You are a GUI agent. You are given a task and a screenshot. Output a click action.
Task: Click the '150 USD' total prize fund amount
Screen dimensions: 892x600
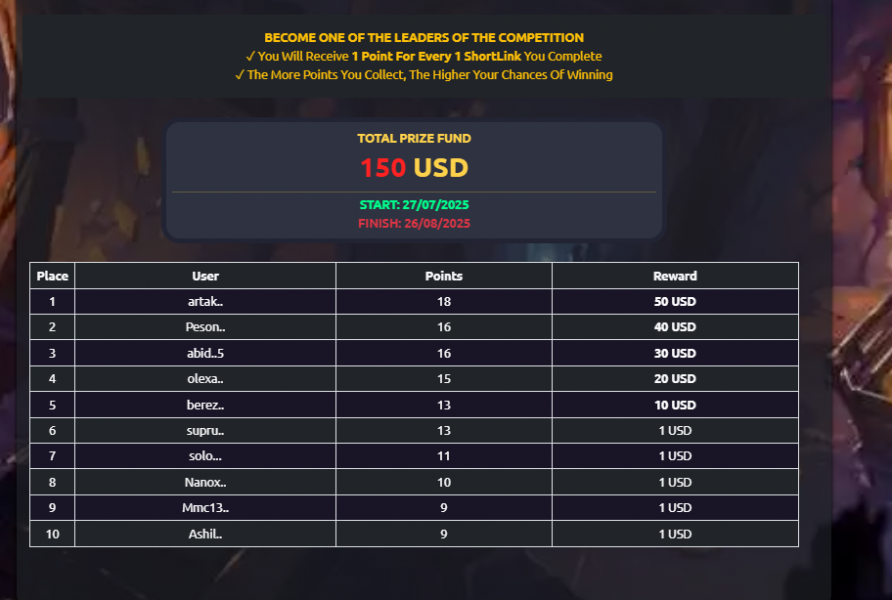point(414,168)
